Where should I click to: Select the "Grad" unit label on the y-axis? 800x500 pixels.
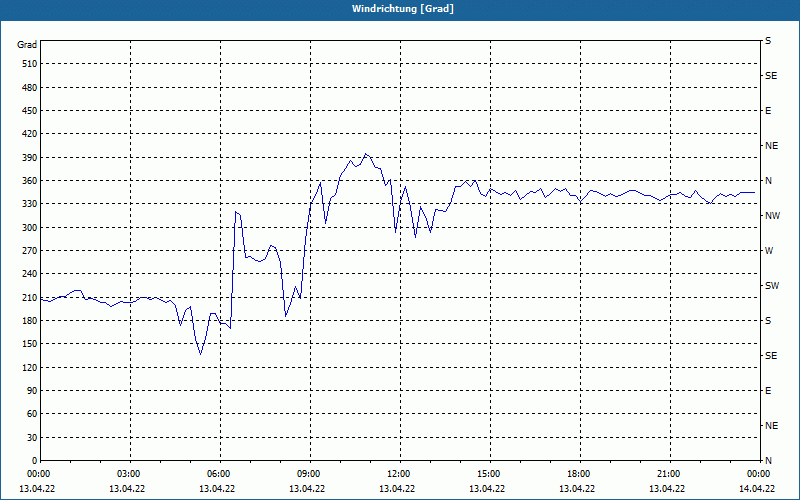pyautogui.click(x=27, y=45)
